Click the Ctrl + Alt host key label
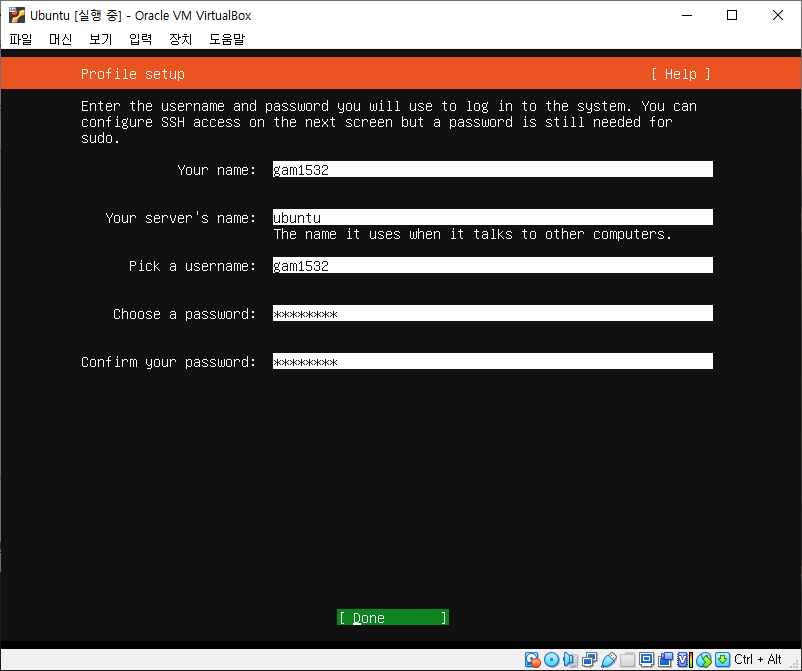 758,659
